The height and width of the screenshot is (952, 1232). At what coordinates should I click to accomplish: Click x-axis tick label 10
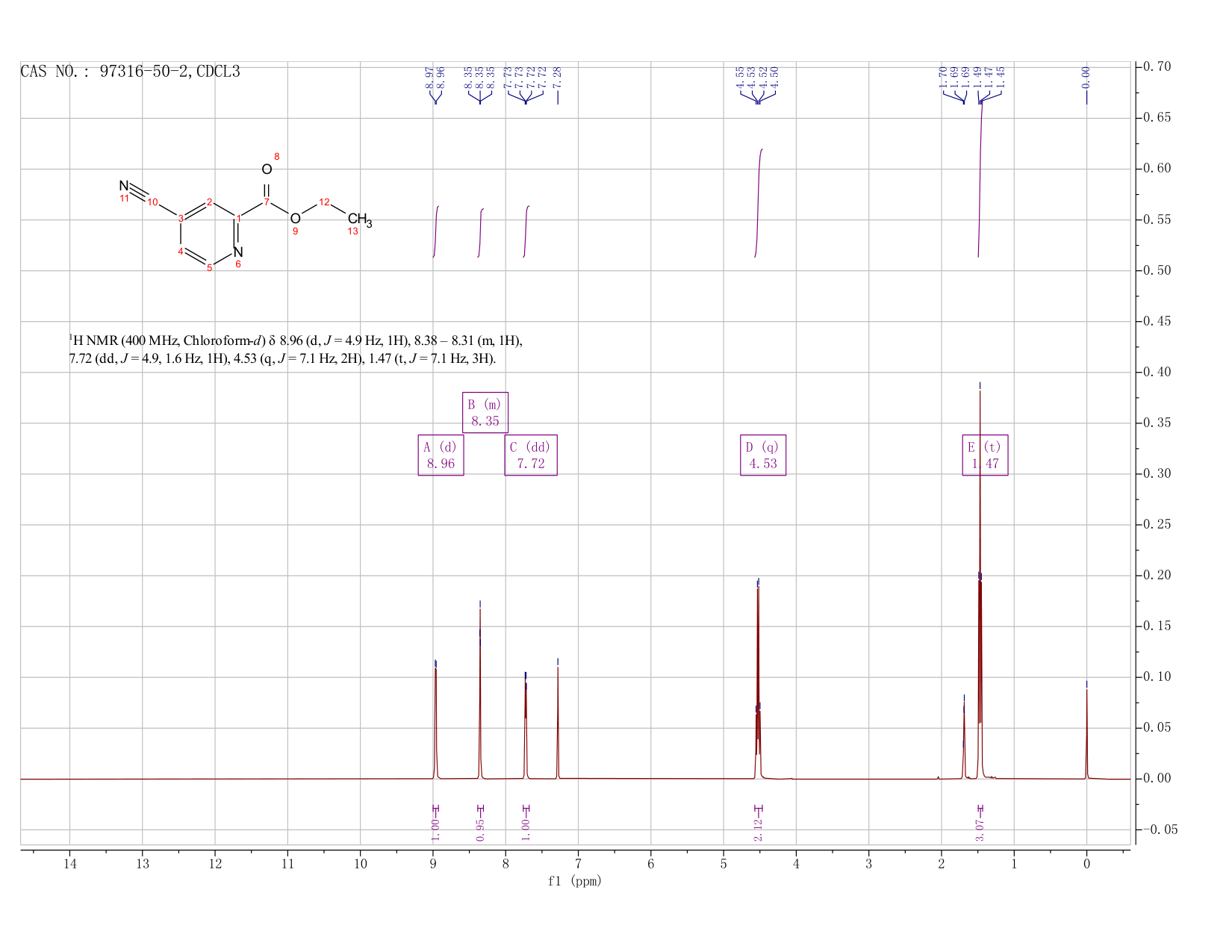(x=360, y=864)
